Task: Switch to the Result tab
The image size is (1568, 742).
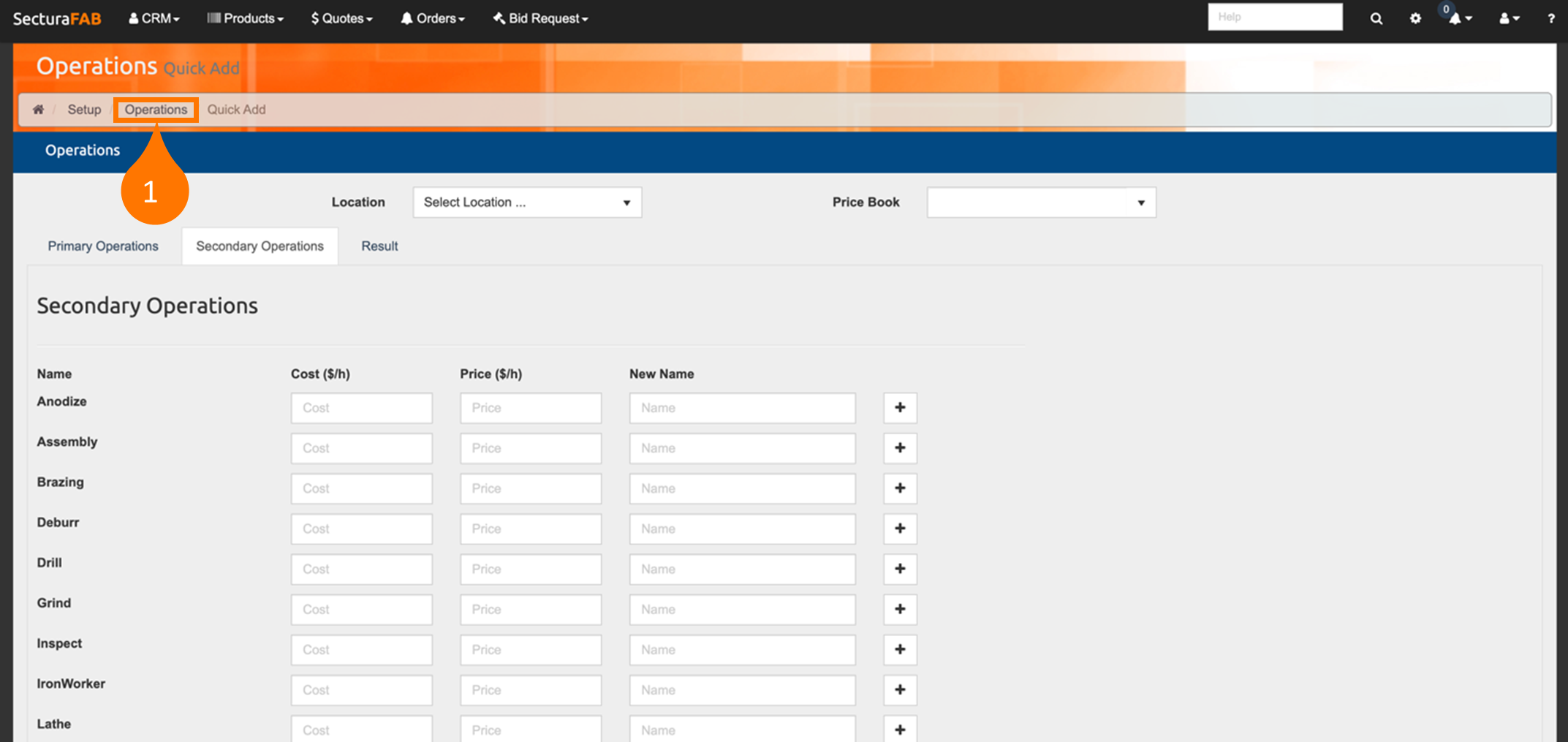Action: click(379, 246)
